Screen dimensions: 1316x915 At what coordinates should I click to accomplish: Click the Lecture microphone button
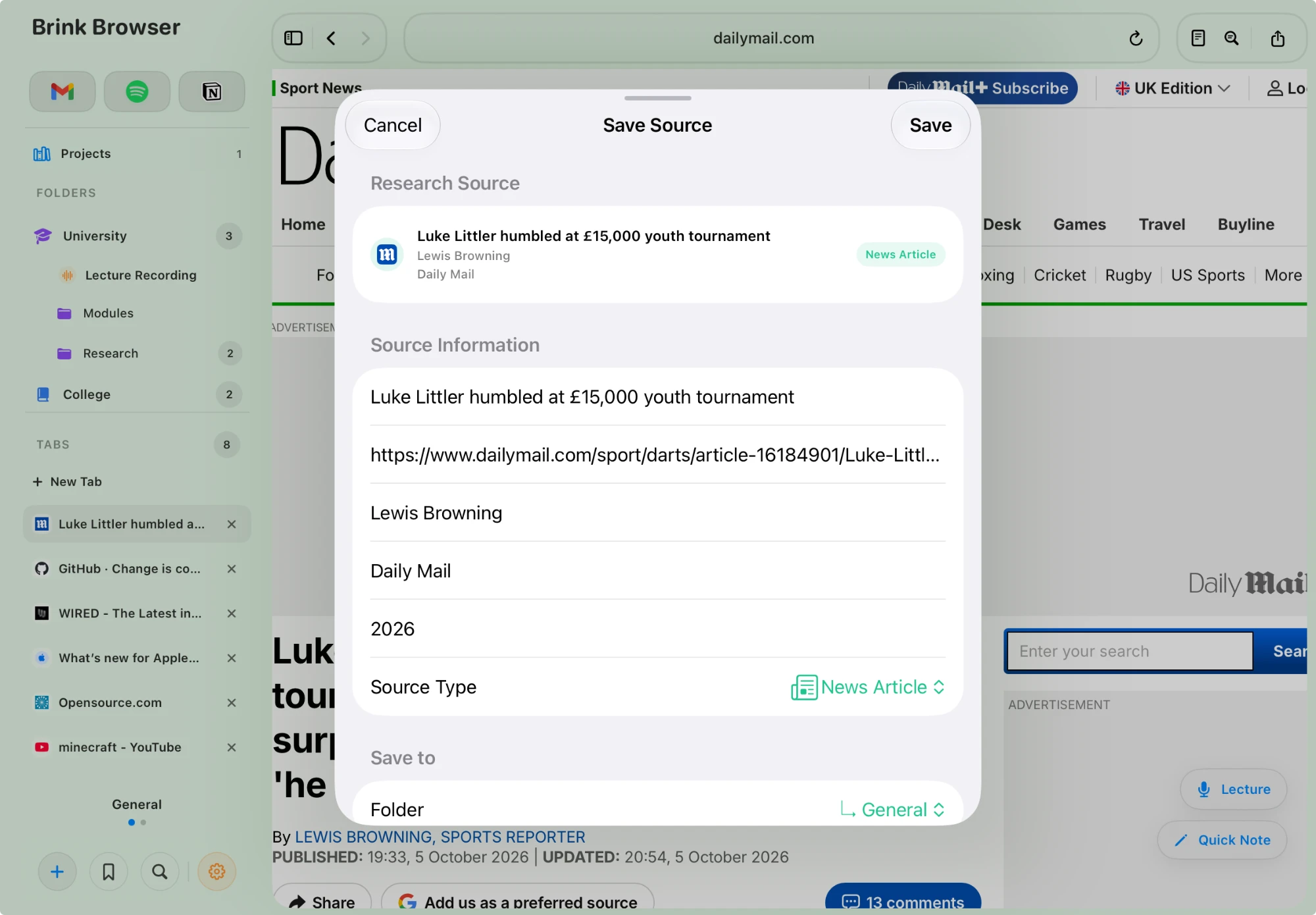tap(1233, 789)
